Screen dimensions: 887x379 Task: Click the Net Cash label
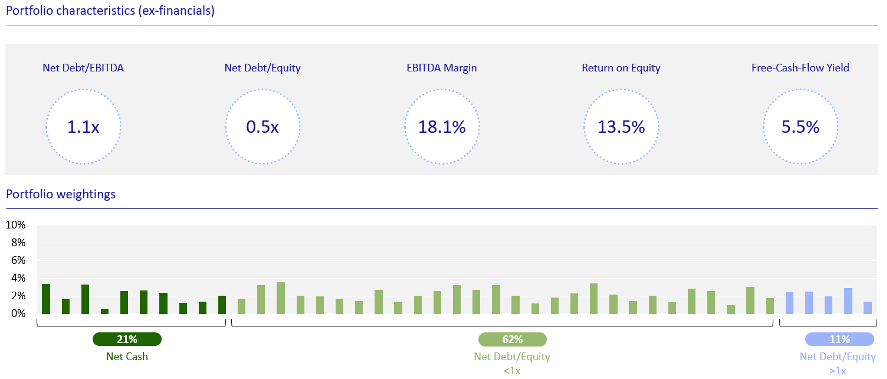click(x=127, y=357)
